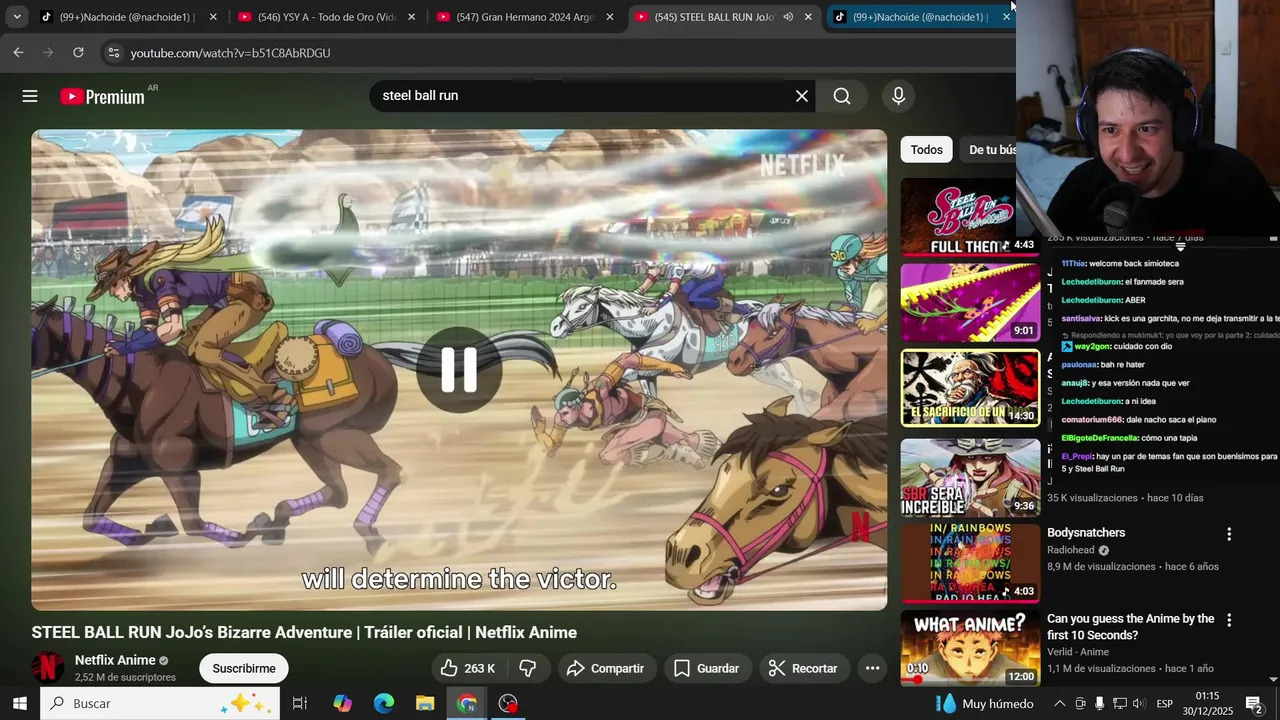The height and width of the screenshot is (720, 1280).
Task: Open the Netflix Anime channel name
Action: (115, 660)
